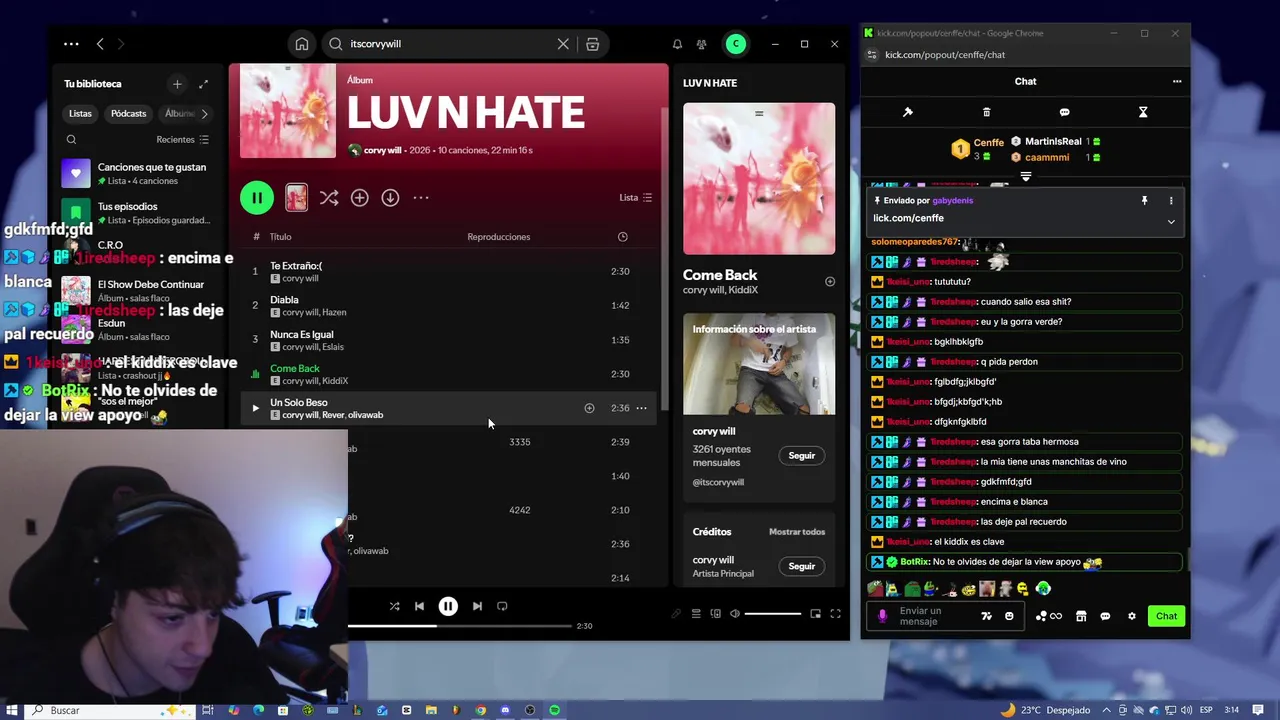
Task: Toggle album shuffle next to the cover thumbnail
Action: 328,198
